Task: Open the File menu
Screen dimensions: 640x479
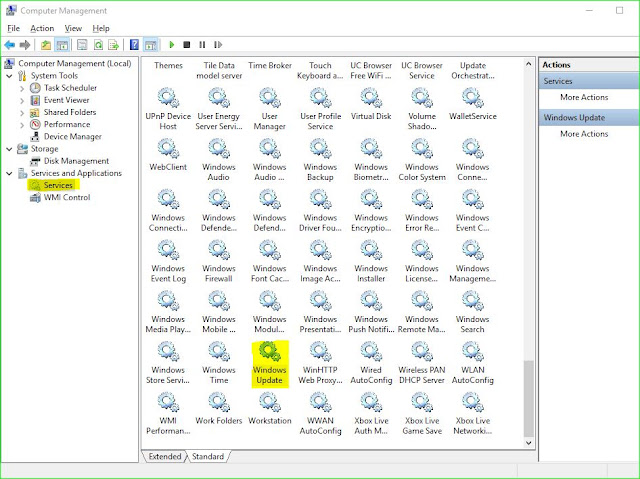Action: click(x=13, y=29)
